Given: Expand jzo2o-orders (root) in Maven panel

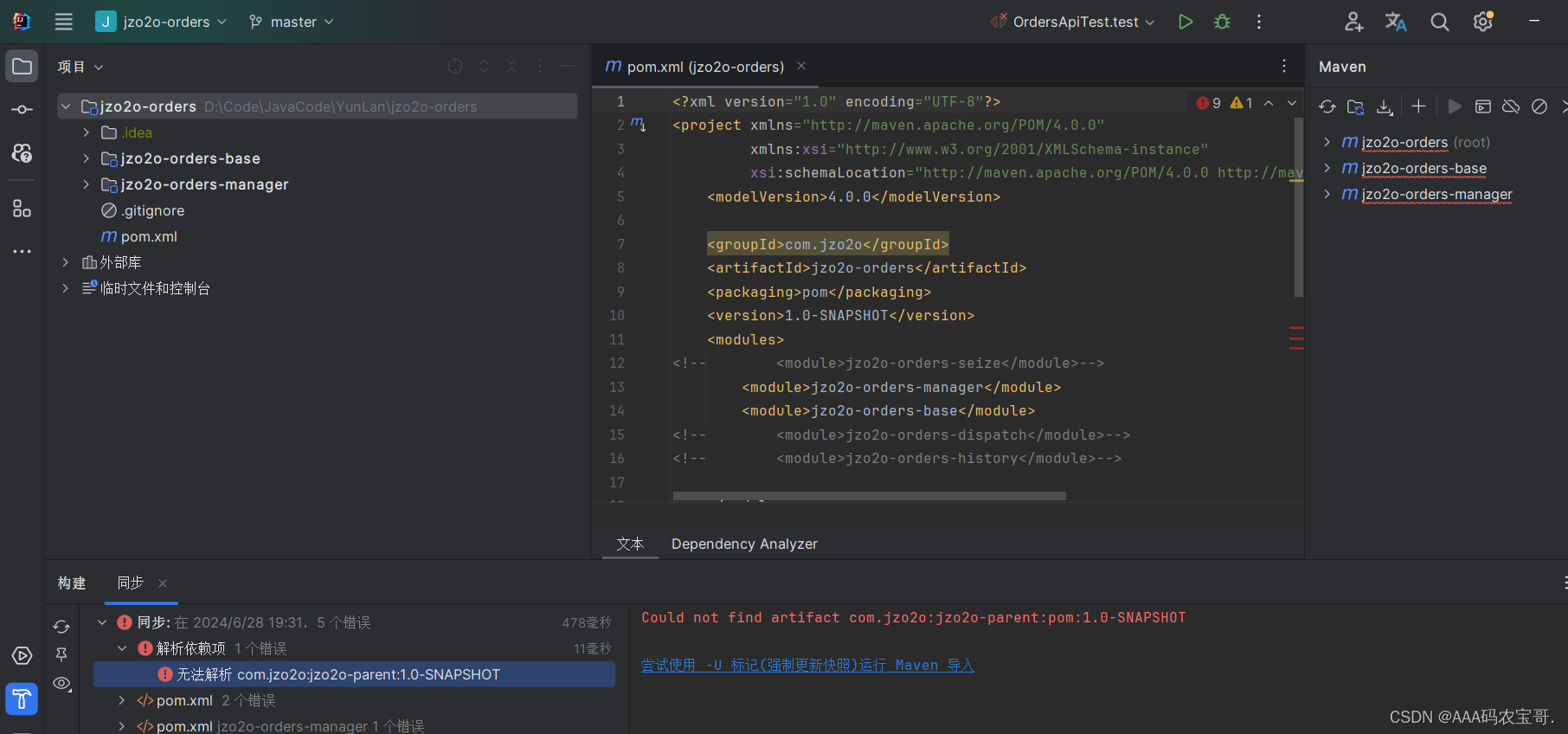Looking at the screenshot, I should pyautogui.click(x=1327, y=142).
